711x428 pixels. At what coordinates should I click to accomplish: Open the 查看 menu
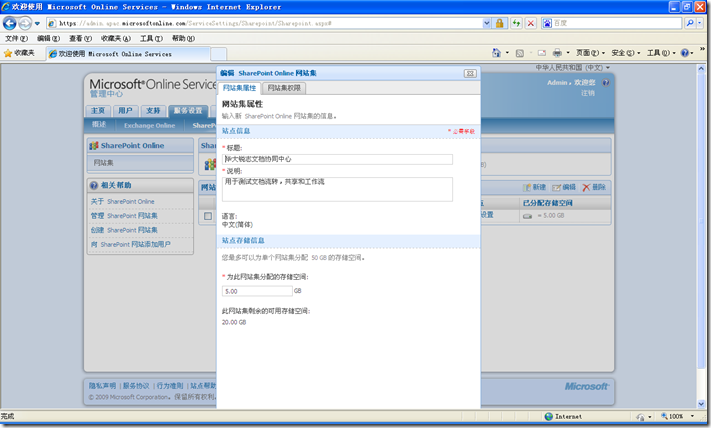[x=80, y=39]
